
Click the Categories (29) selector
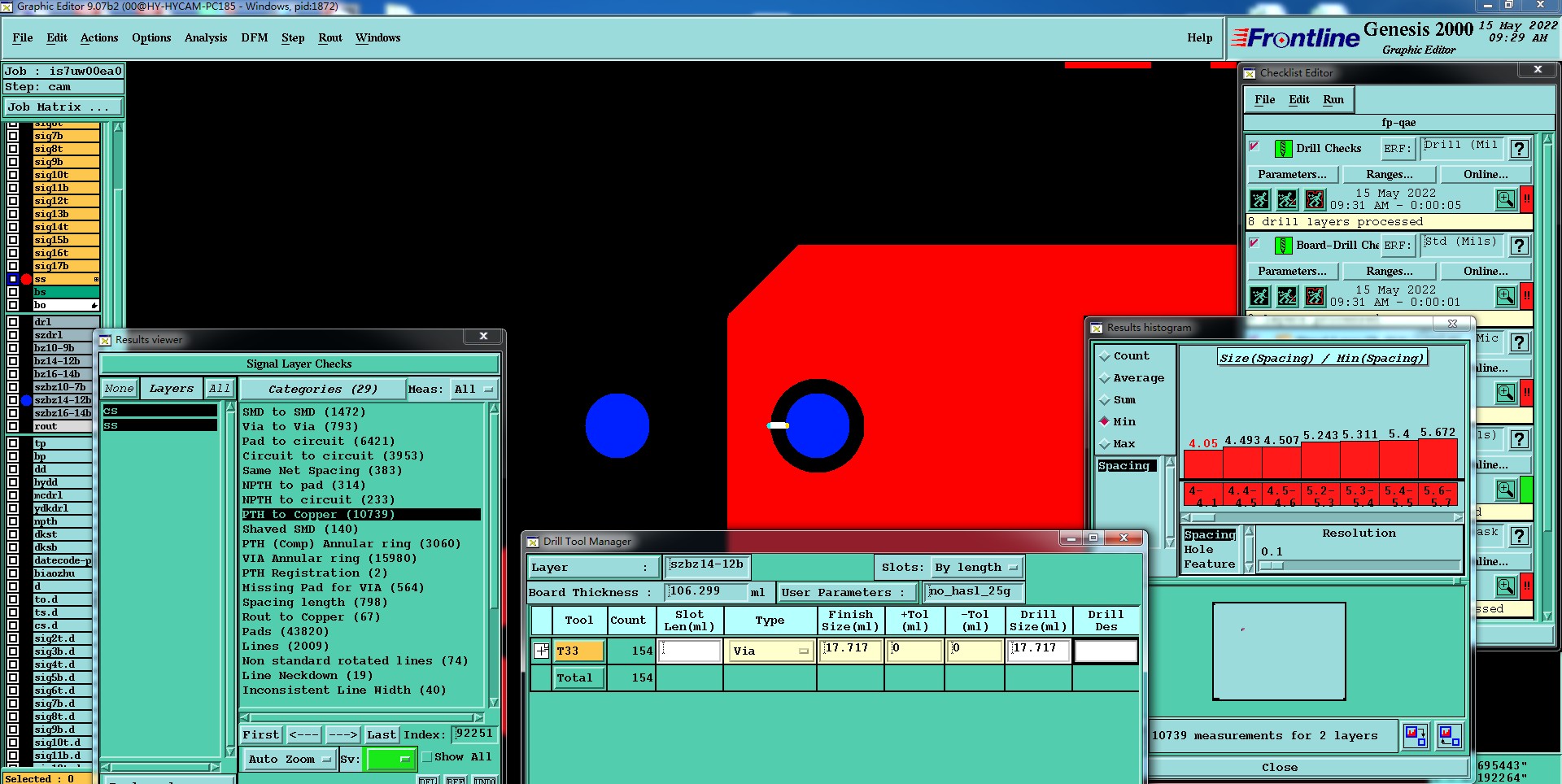(323, 390)
